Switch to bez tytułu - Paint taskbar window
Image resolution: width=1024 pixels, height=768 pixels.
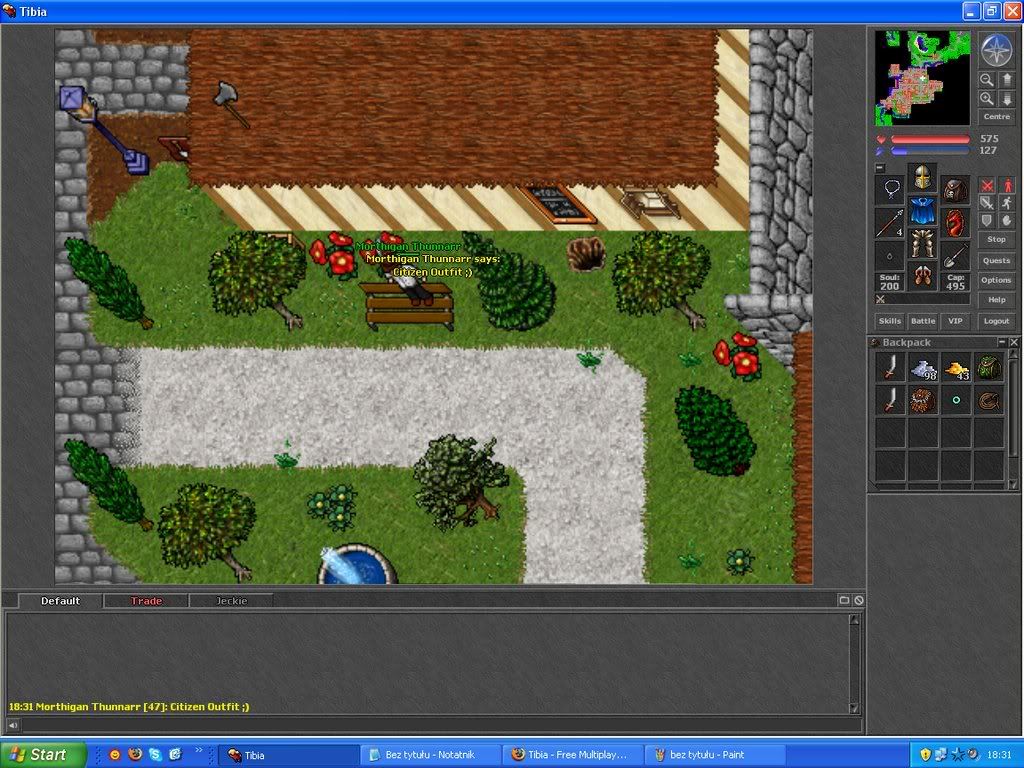point(714,755)
